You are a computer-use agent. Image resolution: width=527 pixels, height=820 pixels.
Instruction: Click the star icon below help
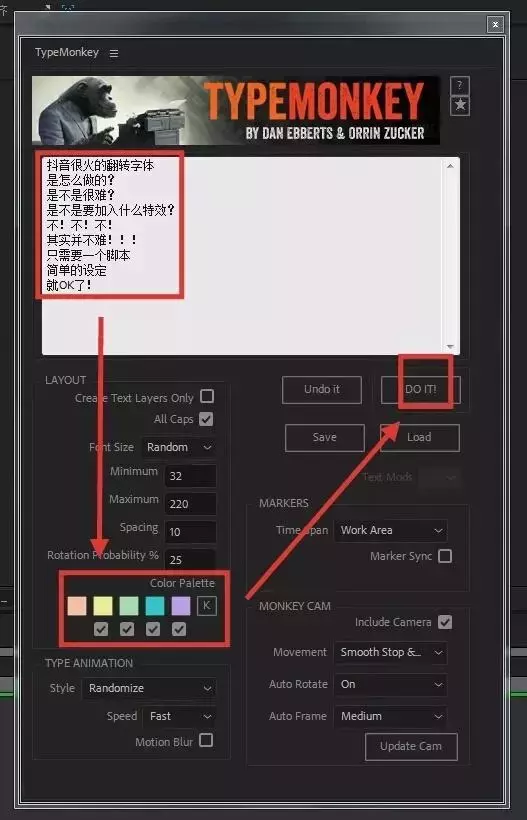click(460, 106)
